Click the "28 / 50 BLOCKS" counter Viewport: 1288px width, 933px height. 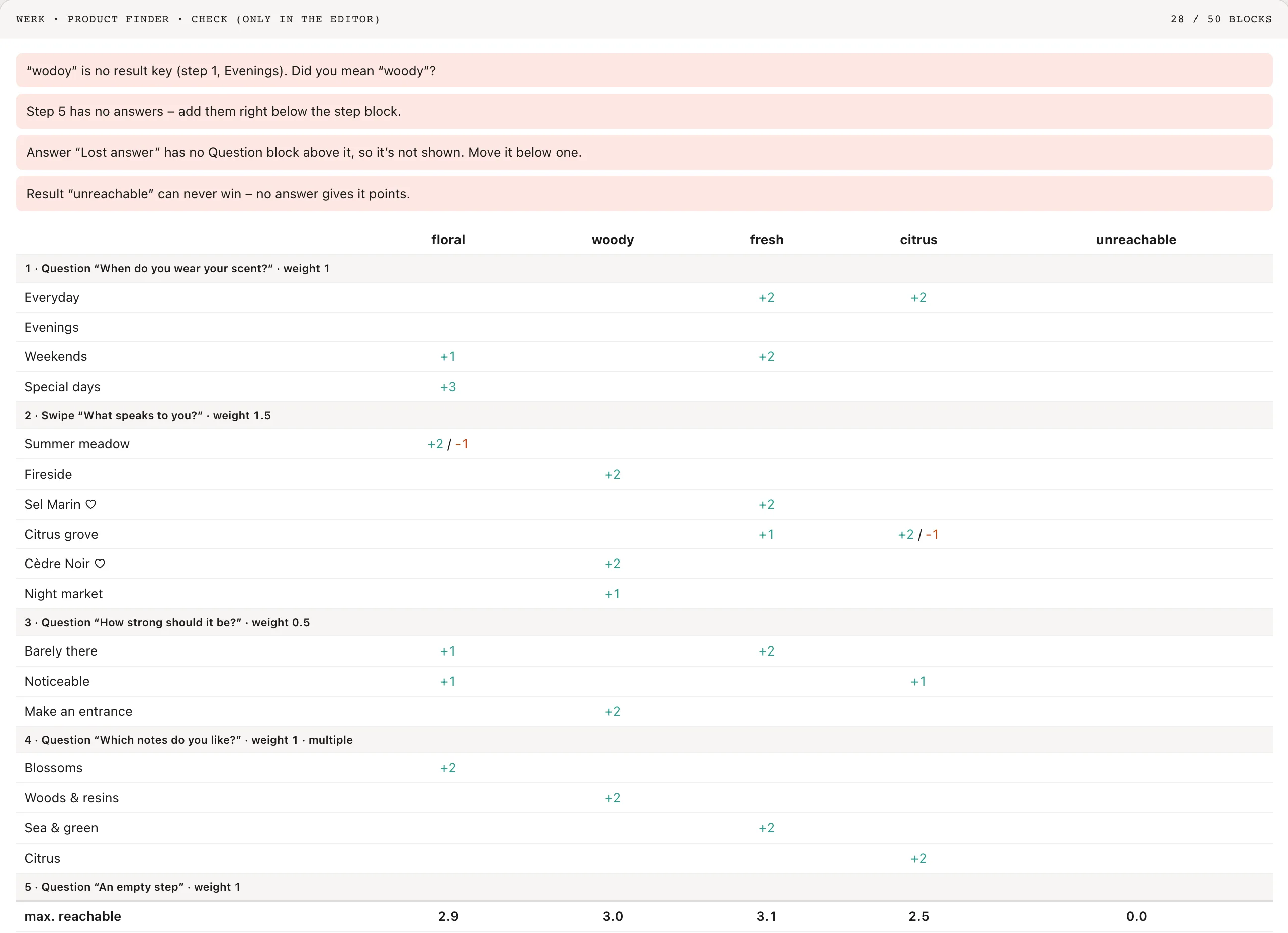[x=1221, y=19]
